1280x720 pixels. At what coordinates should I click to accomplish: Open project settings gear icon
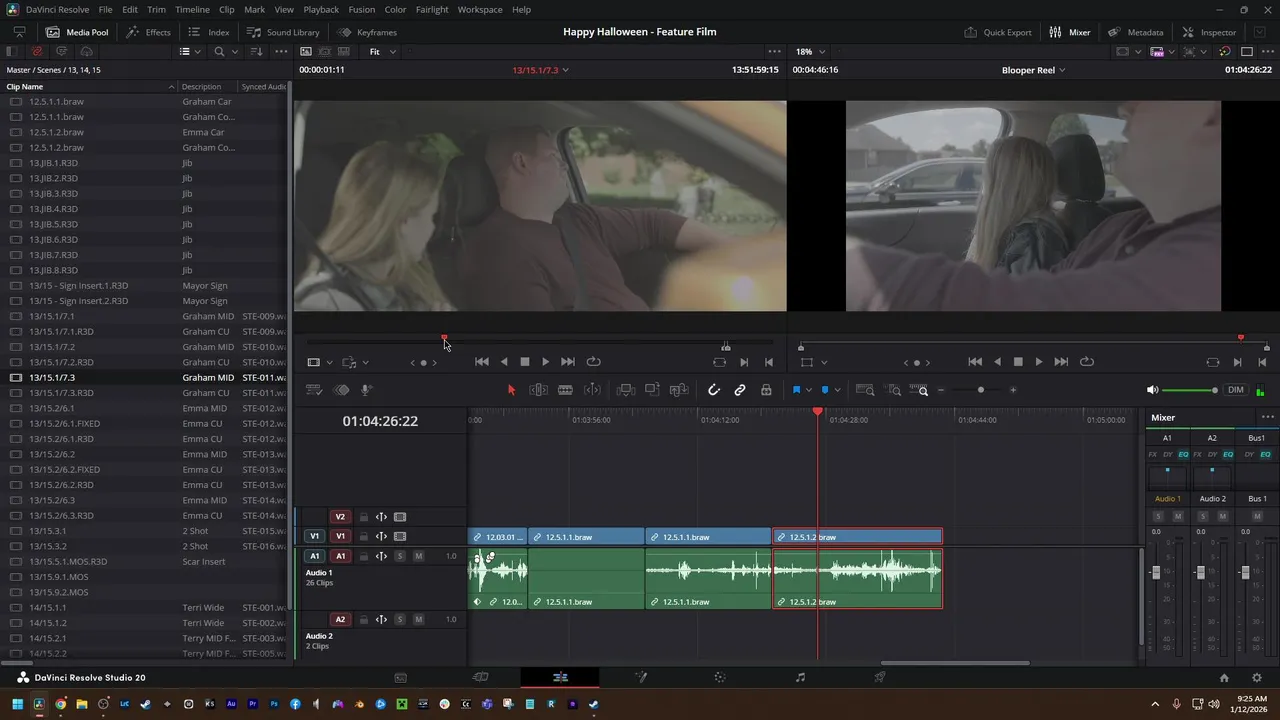coord(1257,678)
